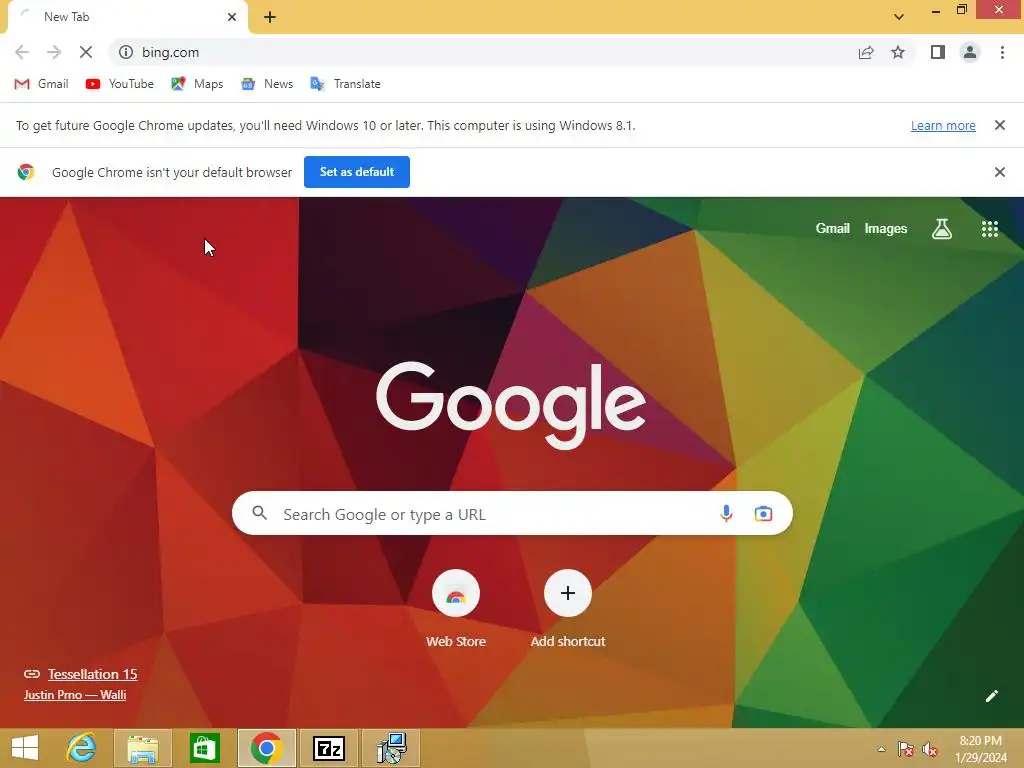Open a new tab

270,17
